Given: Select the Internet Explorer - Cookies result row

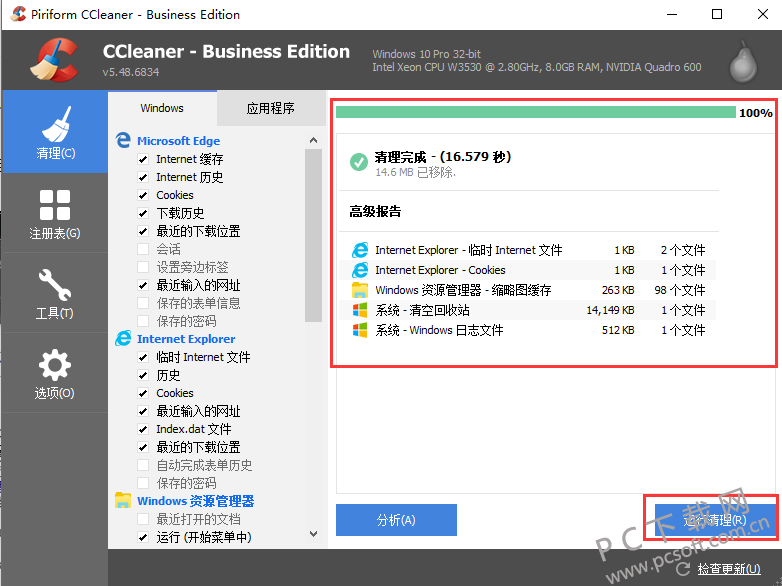Looking at the screenshot, I should coord(528,270).
